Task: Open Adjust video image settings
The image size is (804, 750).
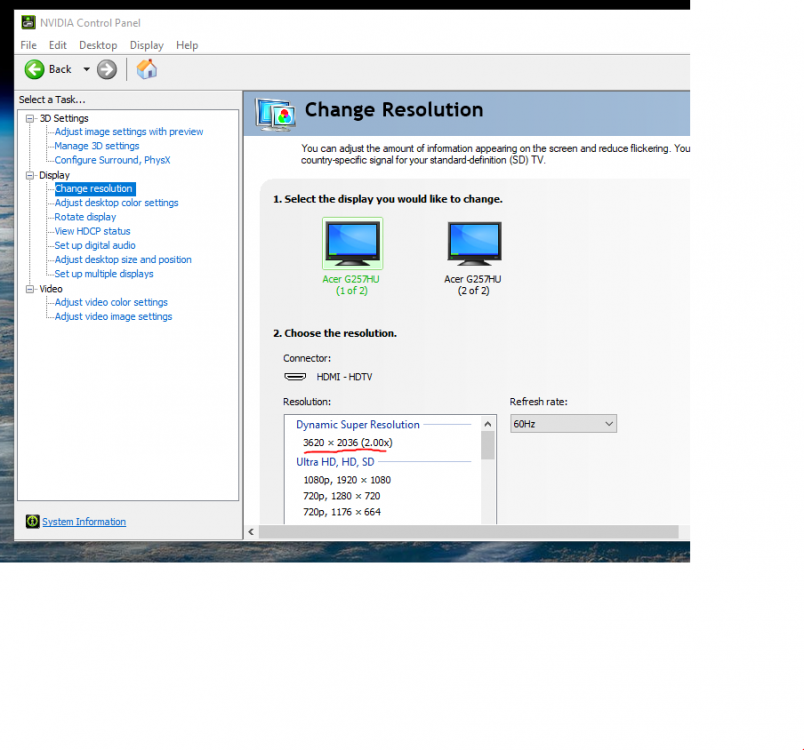Action: [x=113, y=317]
